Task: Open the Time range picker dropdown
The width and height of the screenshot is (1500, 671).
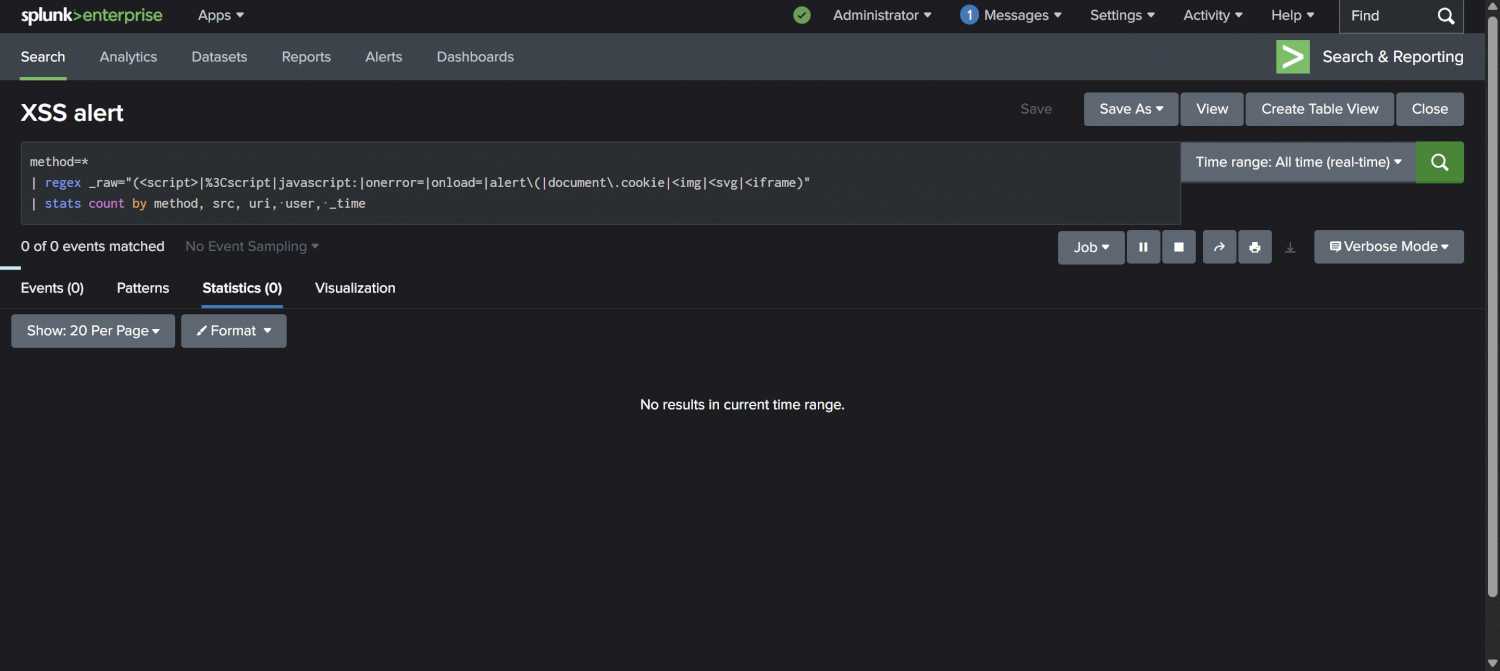Action: coord(1298,162)
